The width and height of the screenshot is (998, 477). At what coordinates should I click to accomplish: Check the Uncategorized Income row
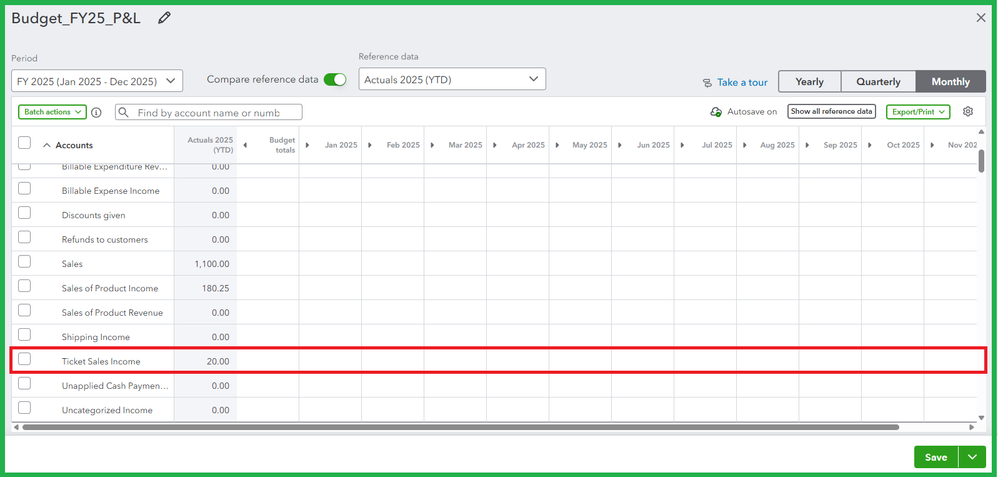(x=24, y=408)
